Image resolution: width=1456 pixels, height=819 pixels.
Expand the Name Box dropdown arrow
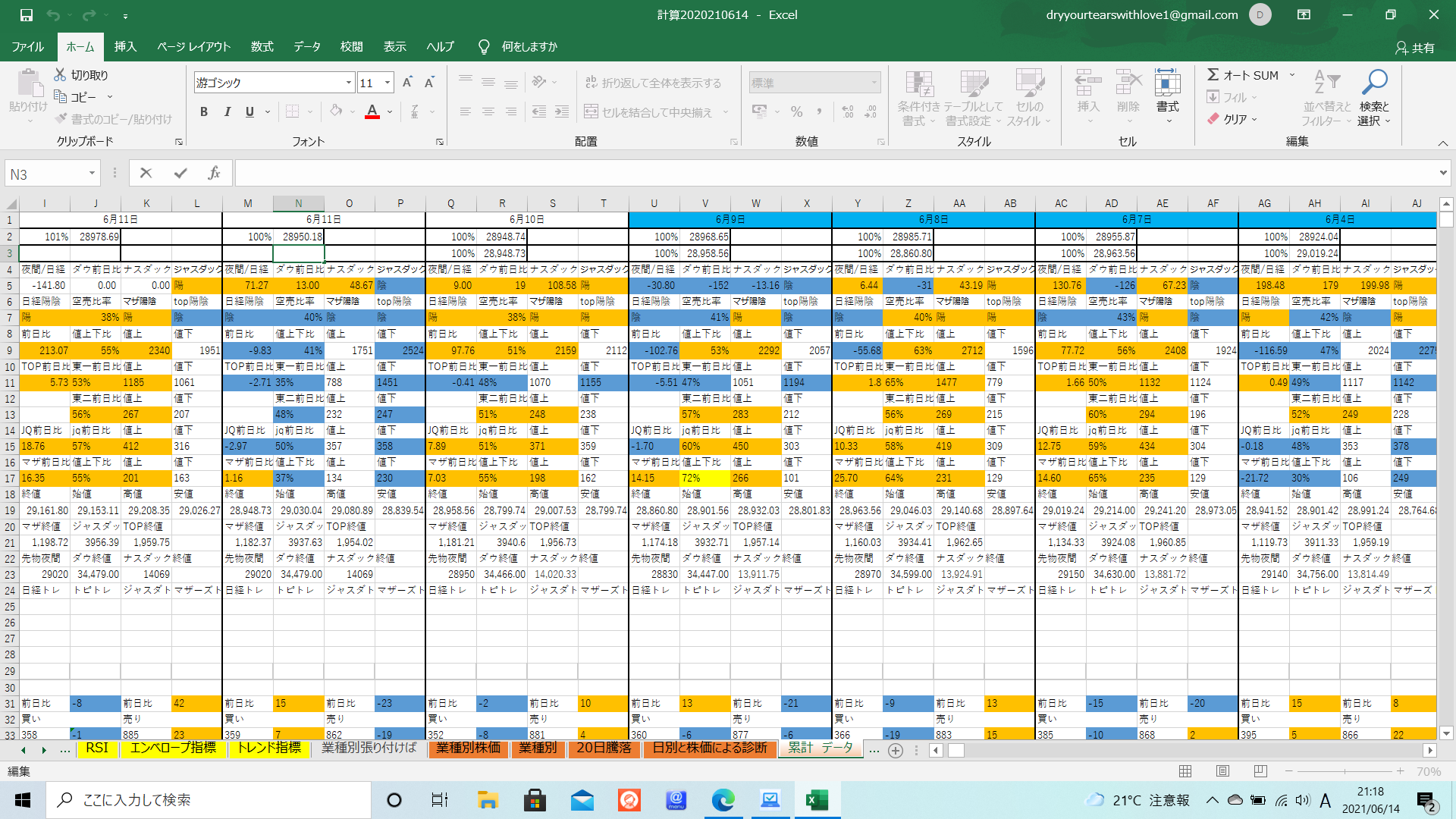click(92, 174)
